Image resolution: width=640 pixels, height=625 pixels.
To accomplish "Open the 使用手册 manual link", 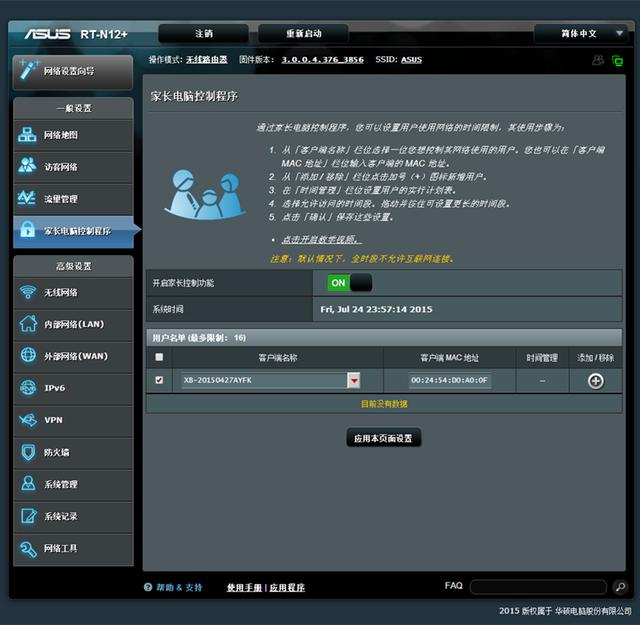I will coord(244,587).
